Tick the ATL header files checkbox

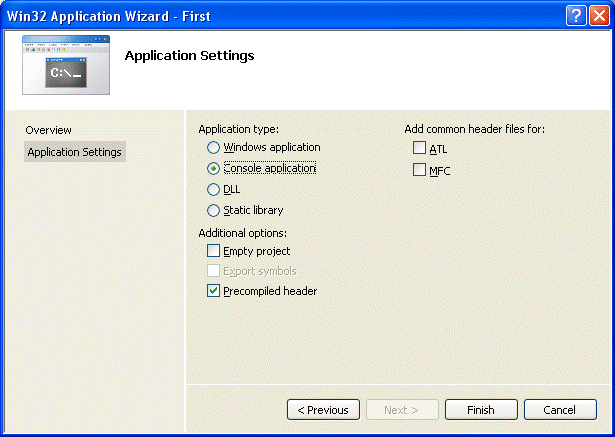tap(419, 149)
